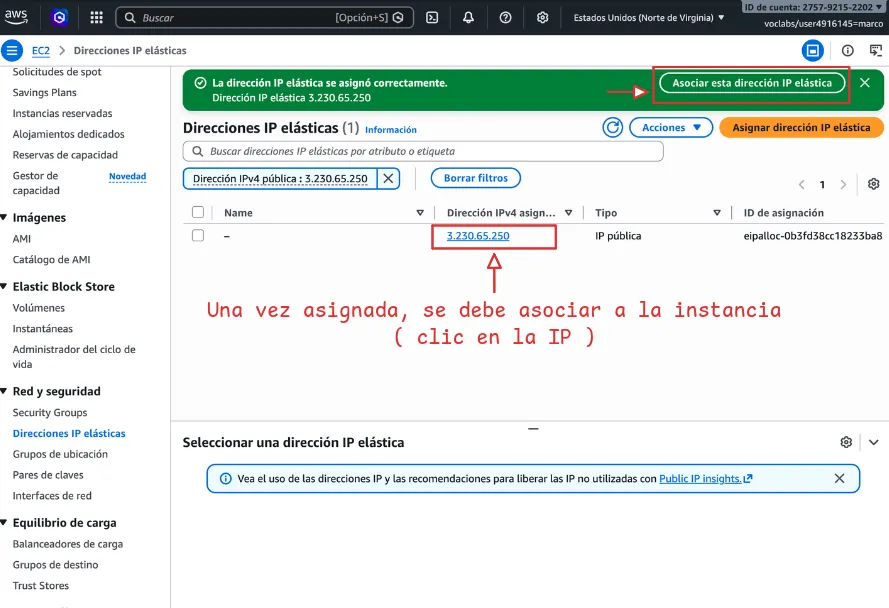Toggle the side navigation hamburger menu
The height and width of the screenshot is (608, 889).
[11, 50]
